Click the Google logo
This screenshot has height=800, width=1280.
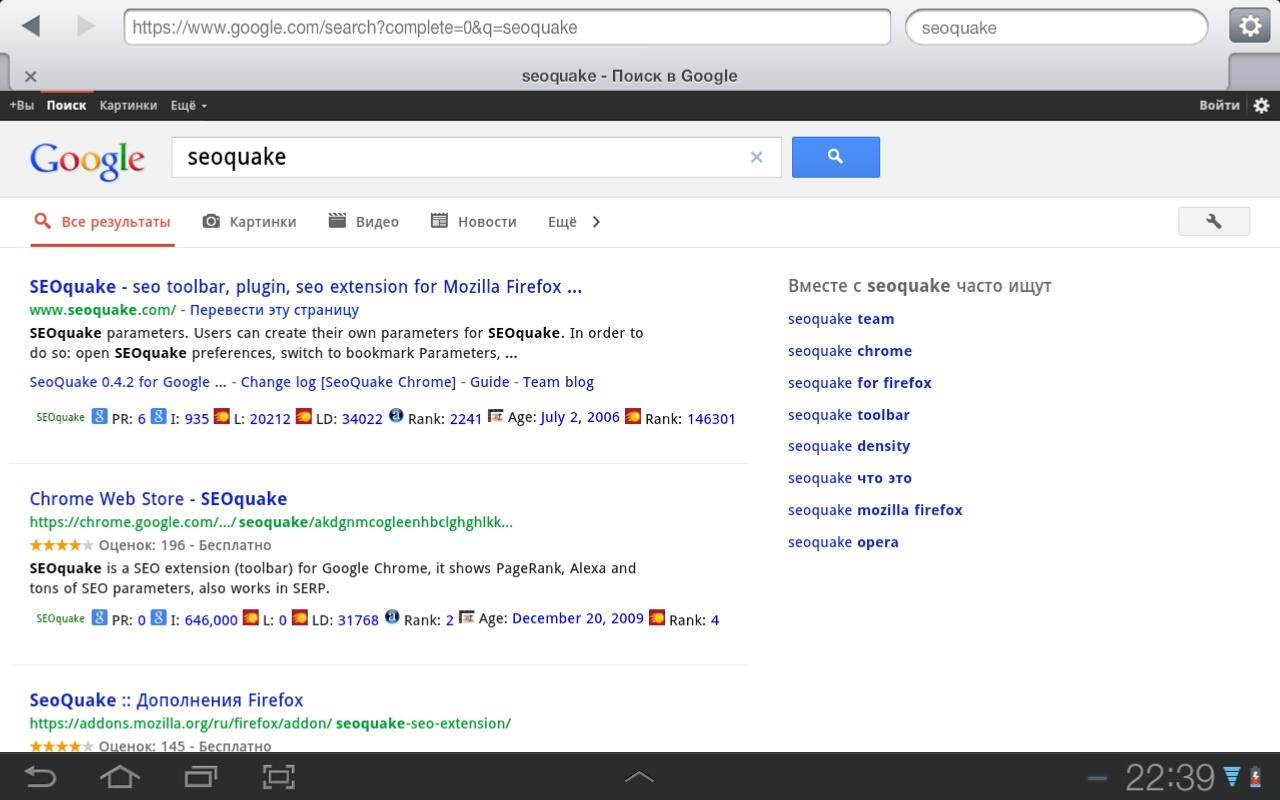click(87, 160)
